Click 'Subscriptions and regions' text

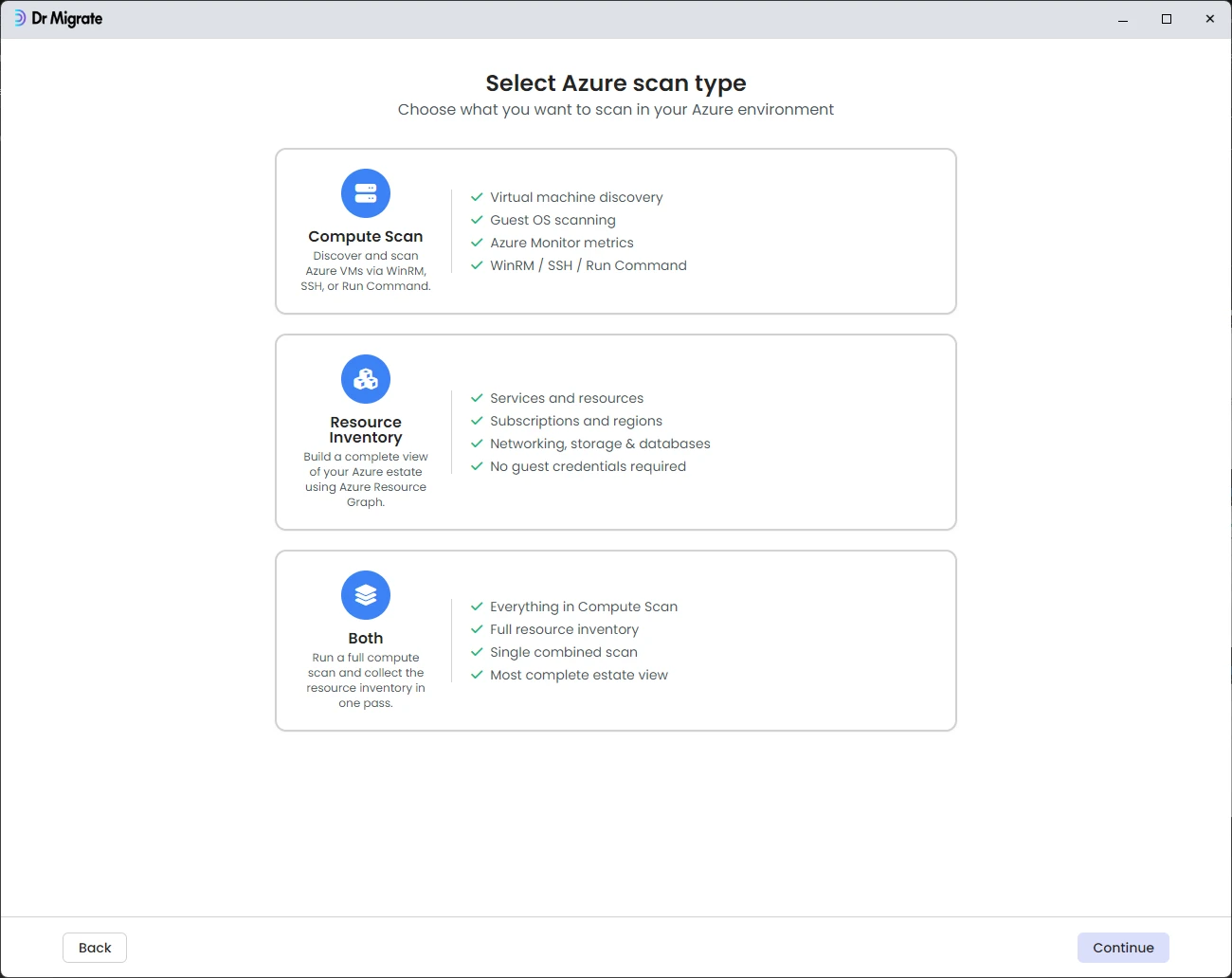click(576, 421)
